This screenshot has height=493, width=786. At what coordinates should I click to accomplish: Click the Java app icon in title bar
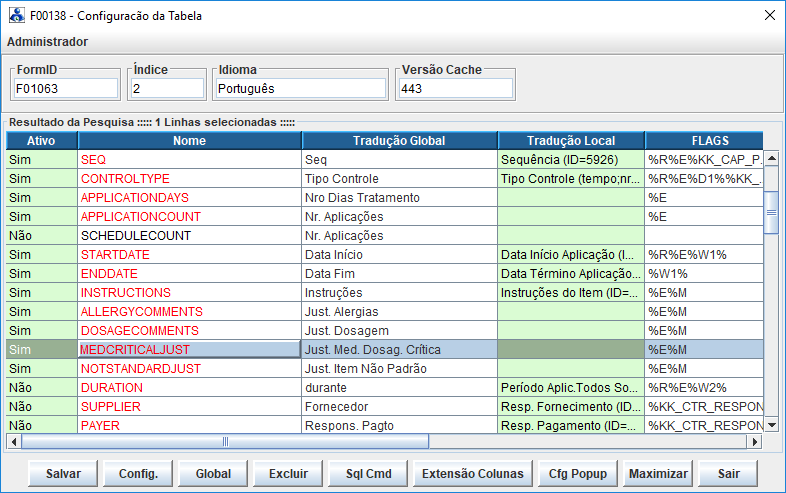(16, 15)
